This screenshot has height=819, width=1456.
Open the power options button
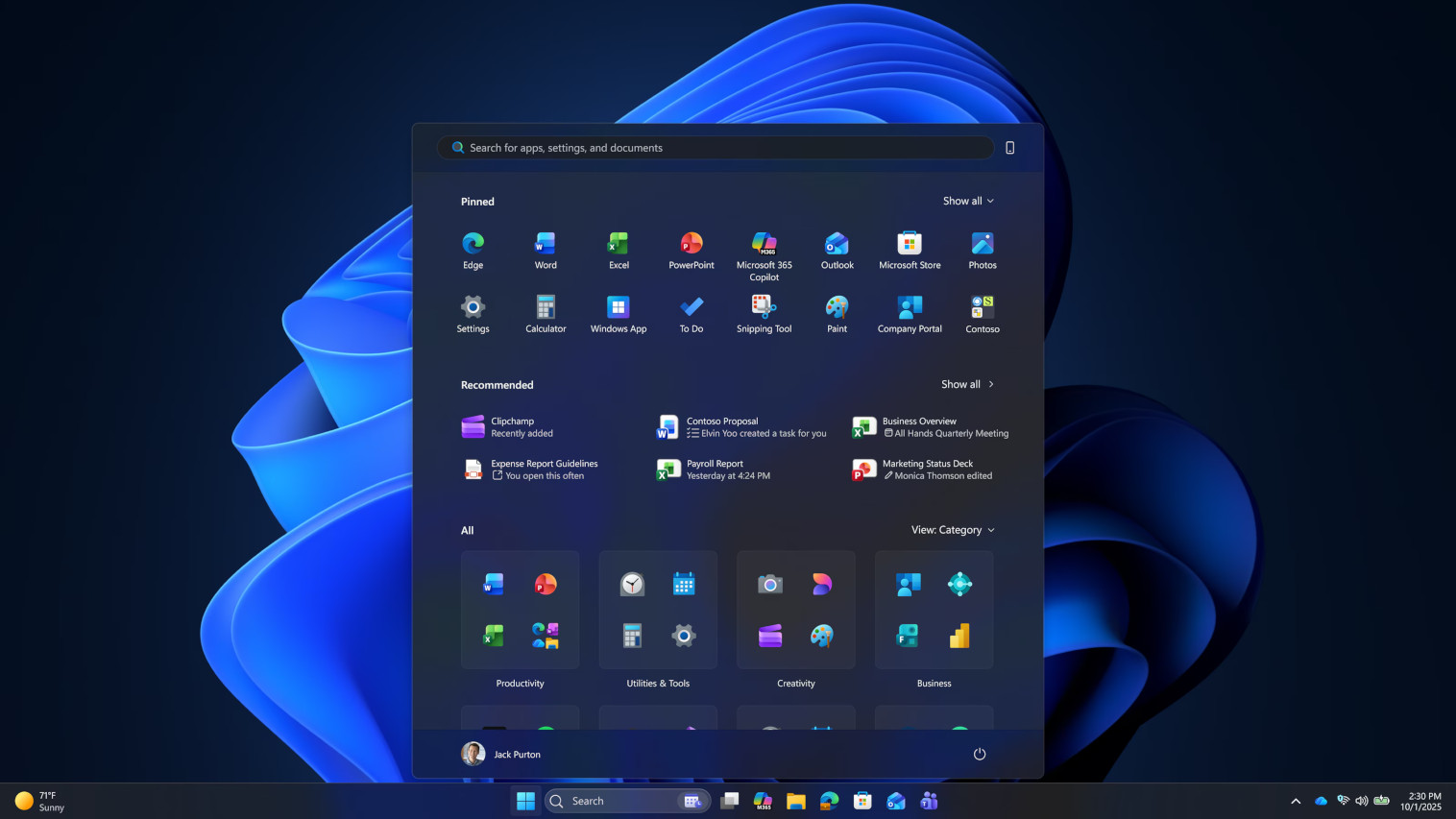click(x=980, y=754)
